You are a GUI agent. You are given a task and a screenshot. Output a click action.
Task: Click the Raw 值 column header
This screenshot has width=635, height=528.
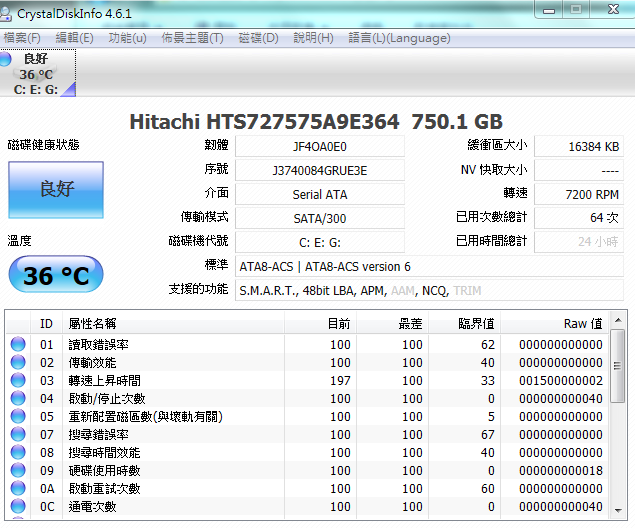554,324
